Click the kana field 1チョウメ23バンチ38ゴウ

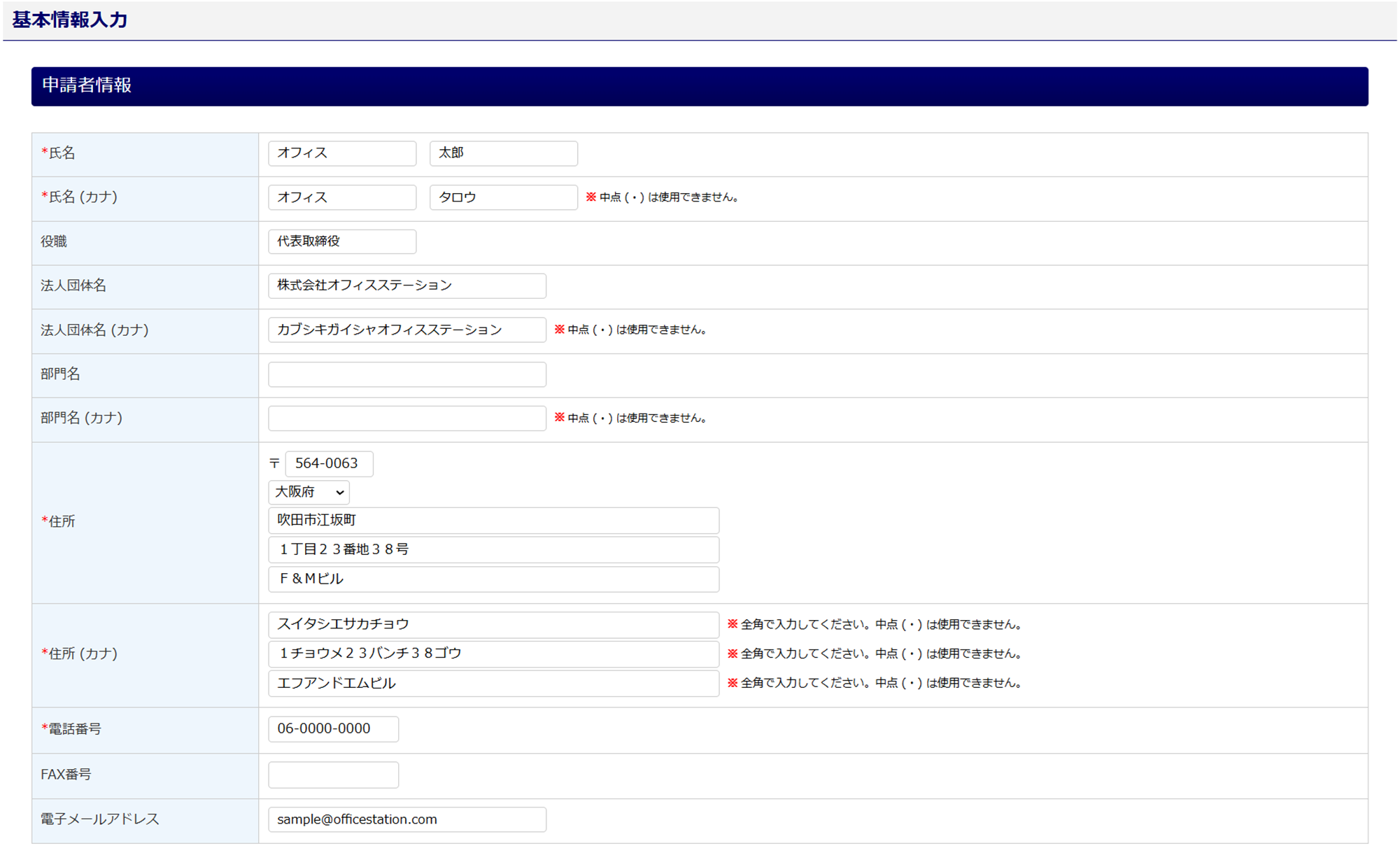[x=493, y=654]
